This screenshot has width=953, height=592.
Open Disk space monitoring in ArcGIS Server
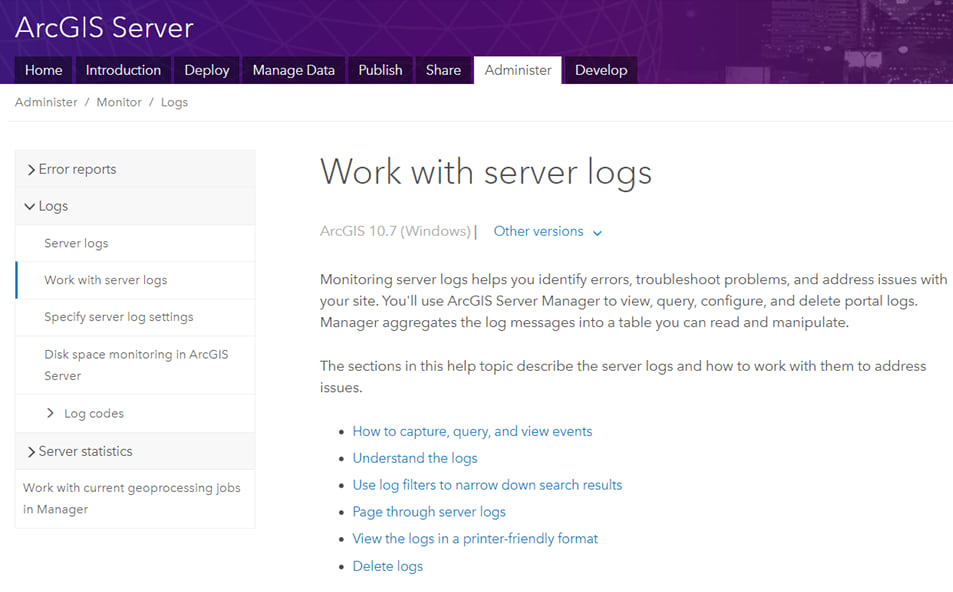point(136,365)
